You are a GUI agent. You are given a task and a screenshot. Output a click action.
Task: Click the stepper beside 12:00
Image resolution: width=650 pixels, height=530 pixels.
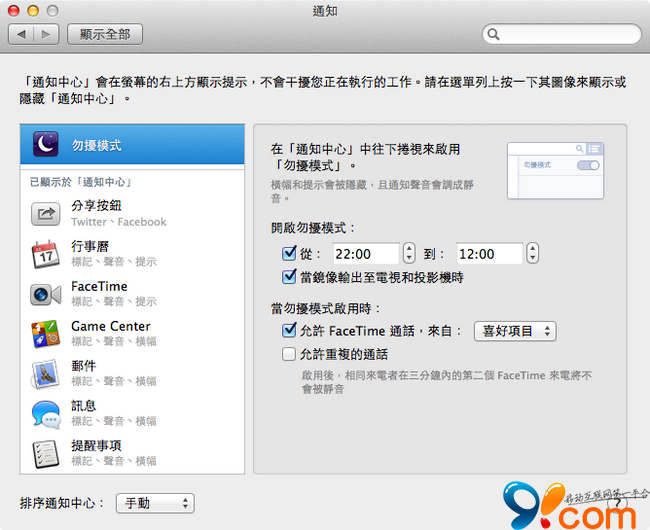(533, 253)
